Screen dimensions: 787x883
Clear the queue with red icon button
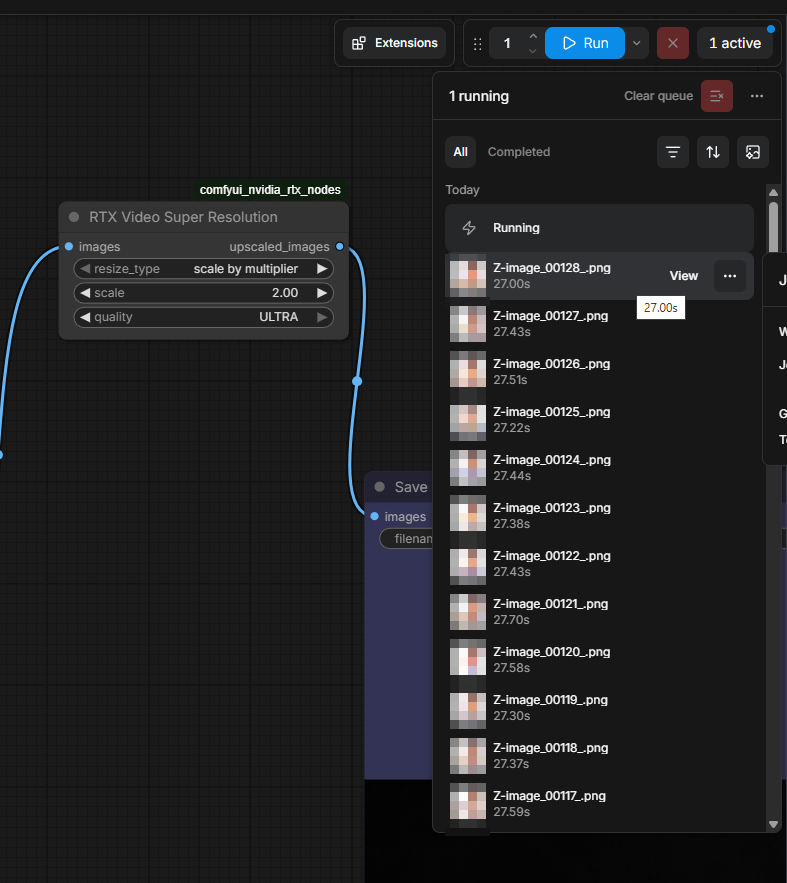[717, 96]
